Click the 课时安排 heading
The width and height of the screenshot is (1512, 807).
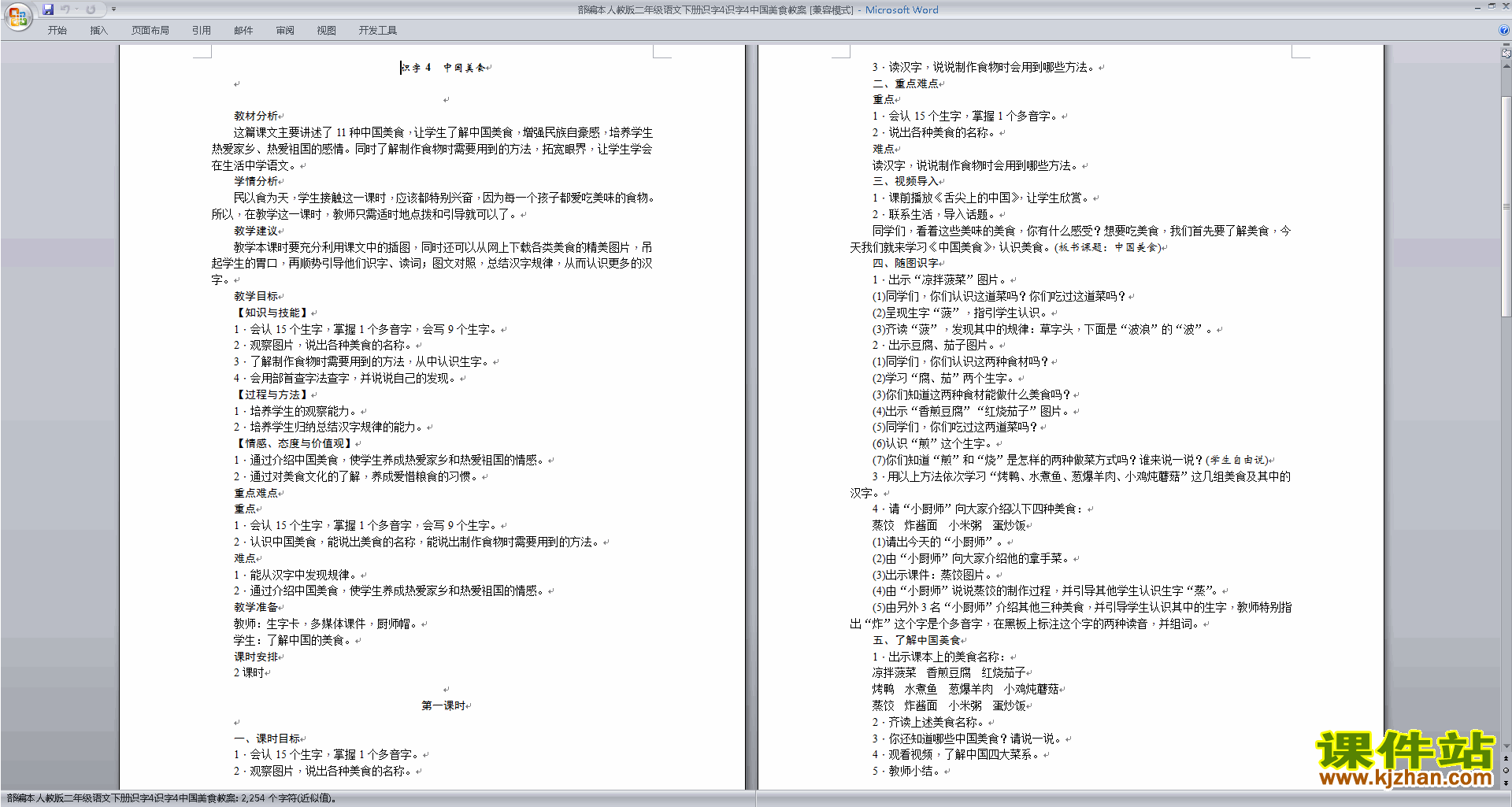coord(256,657)
